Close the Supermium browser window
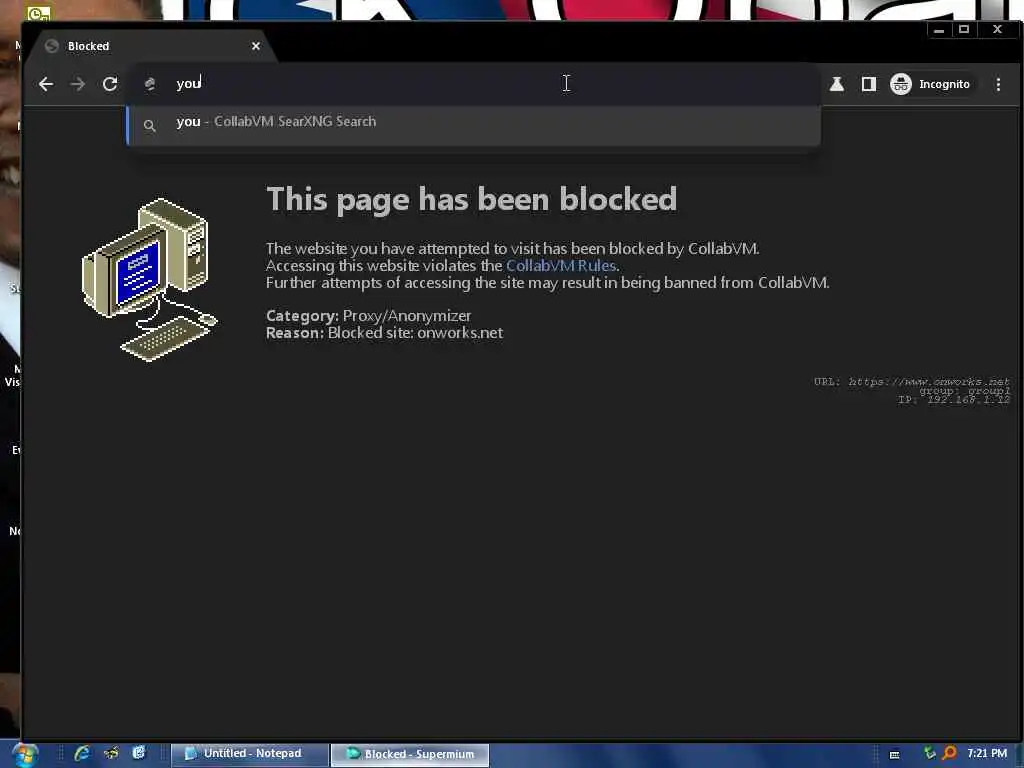This screenshot has width=1024, height=768. pos(997,29)
